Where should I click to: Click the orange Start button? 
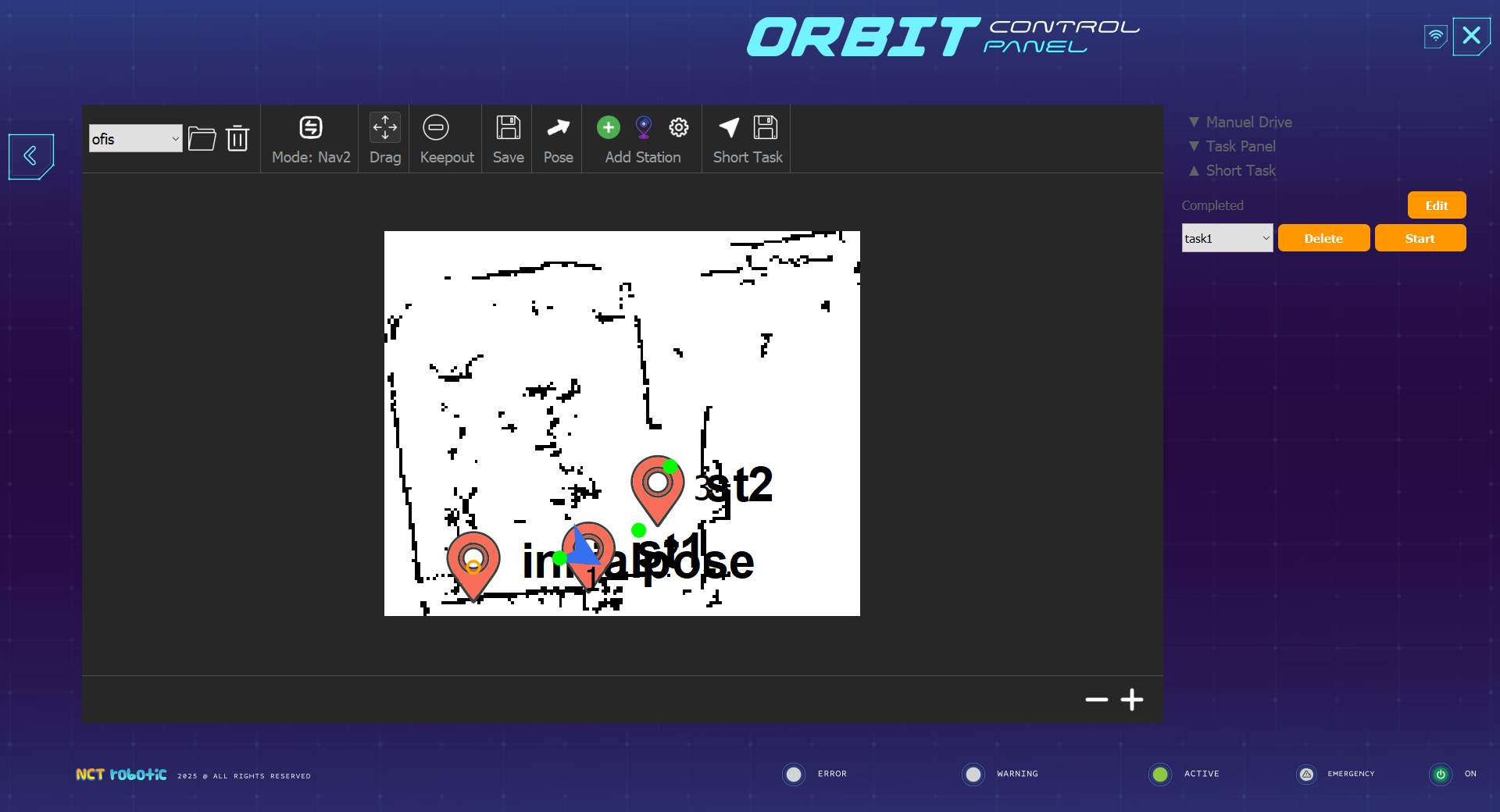click(1420, 238)
